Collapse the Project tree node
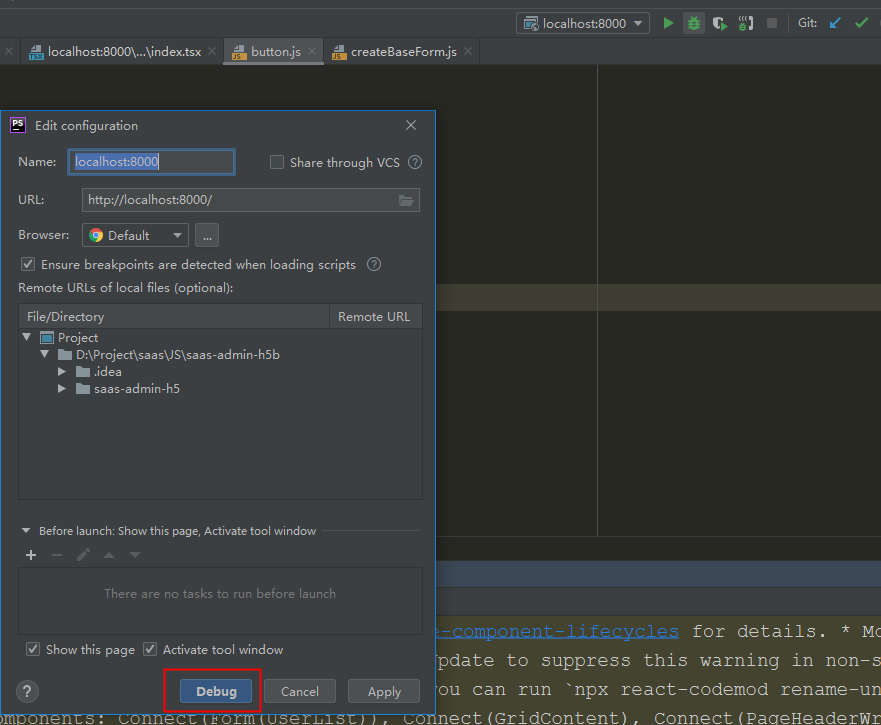The image size is (881, 725). [26, 337]
